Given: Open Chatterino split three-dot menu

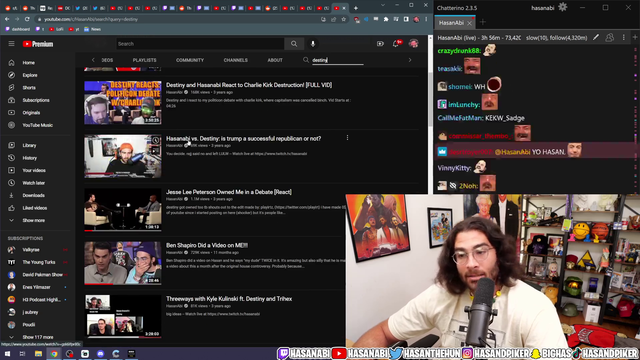Looking at the screenshot, I should [x=624, y=38].
